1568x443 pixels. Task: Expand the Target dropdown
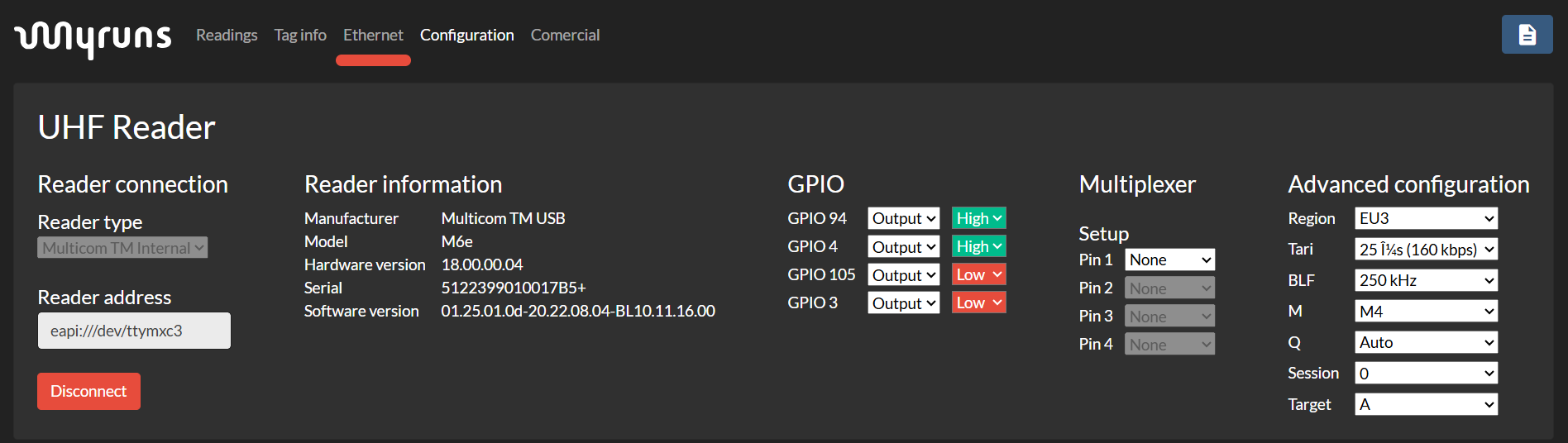click(1426, 404)
